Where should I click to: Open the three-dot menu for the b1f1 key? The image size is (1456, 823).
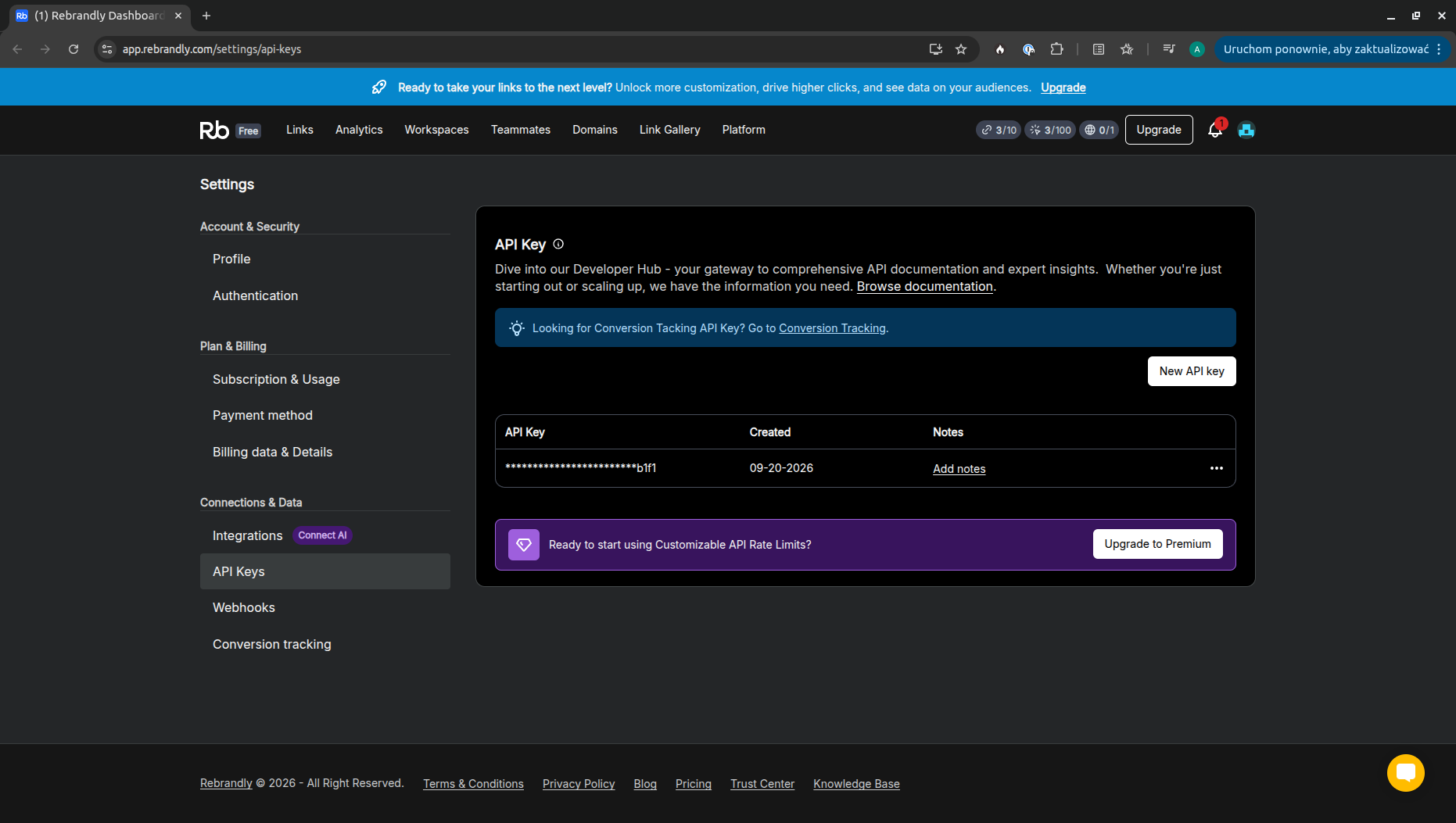point(1217,468)
